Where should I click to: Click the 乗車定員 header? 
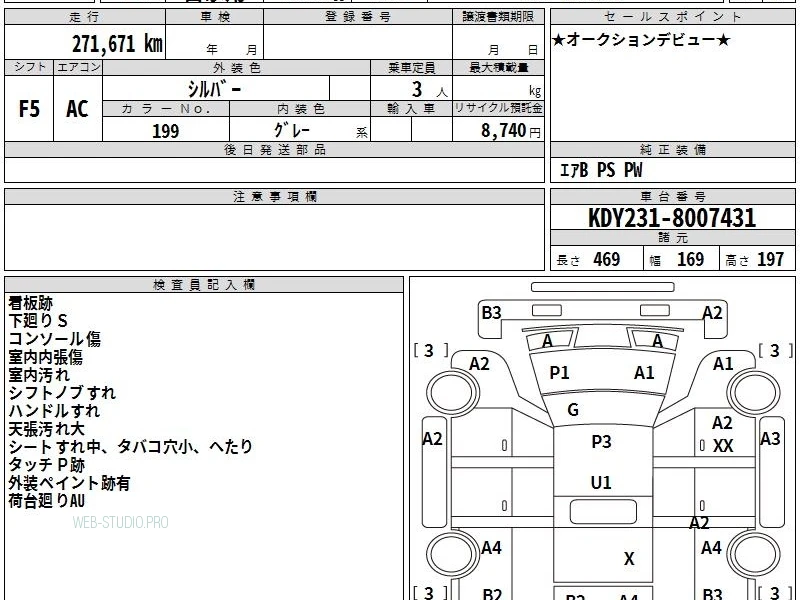click(411, 67)
